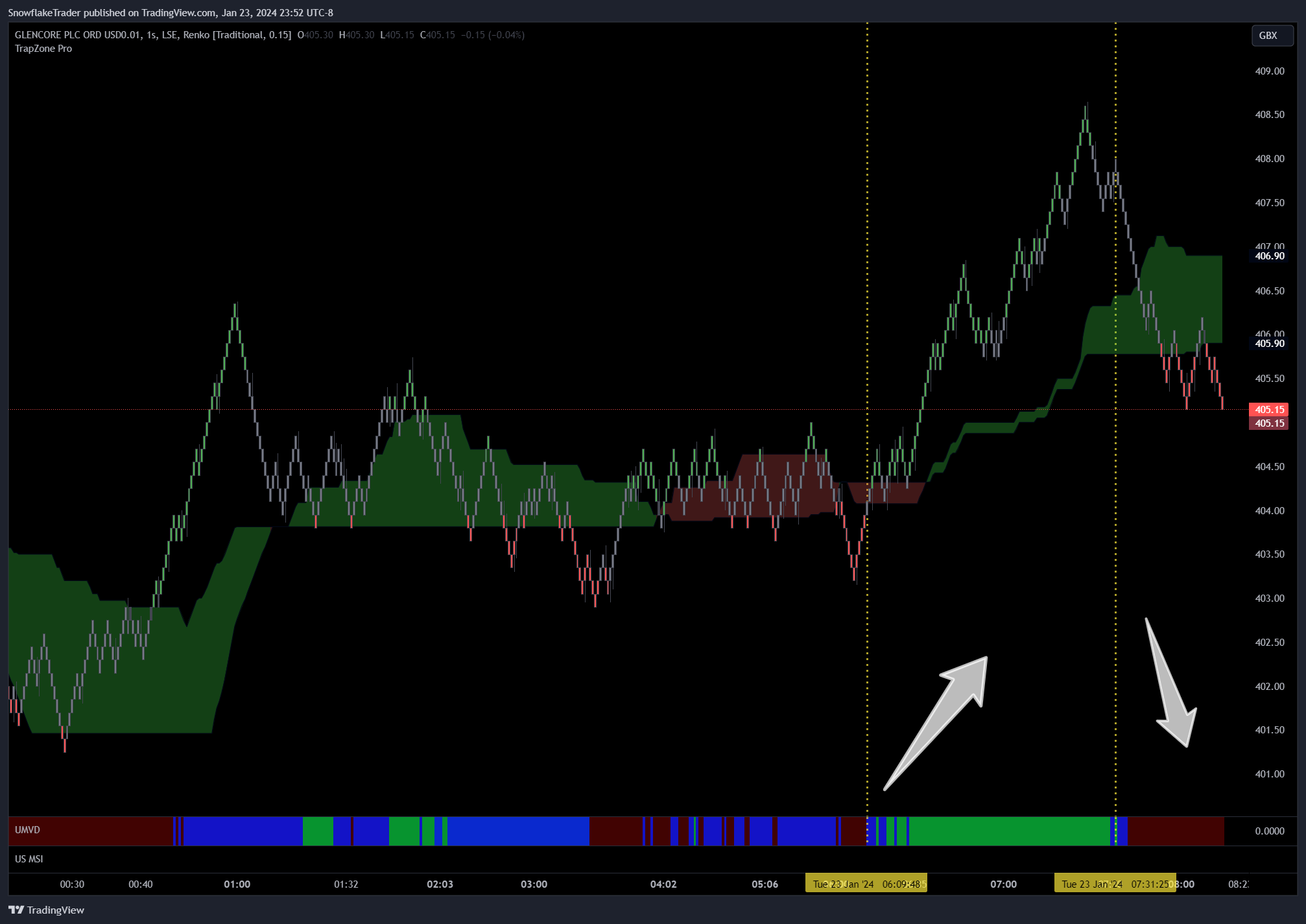The height and width of the screenshot is (924, 1306).
Task: Click the SnowflakeTrader published header text
Action: (x=171, y=12)
